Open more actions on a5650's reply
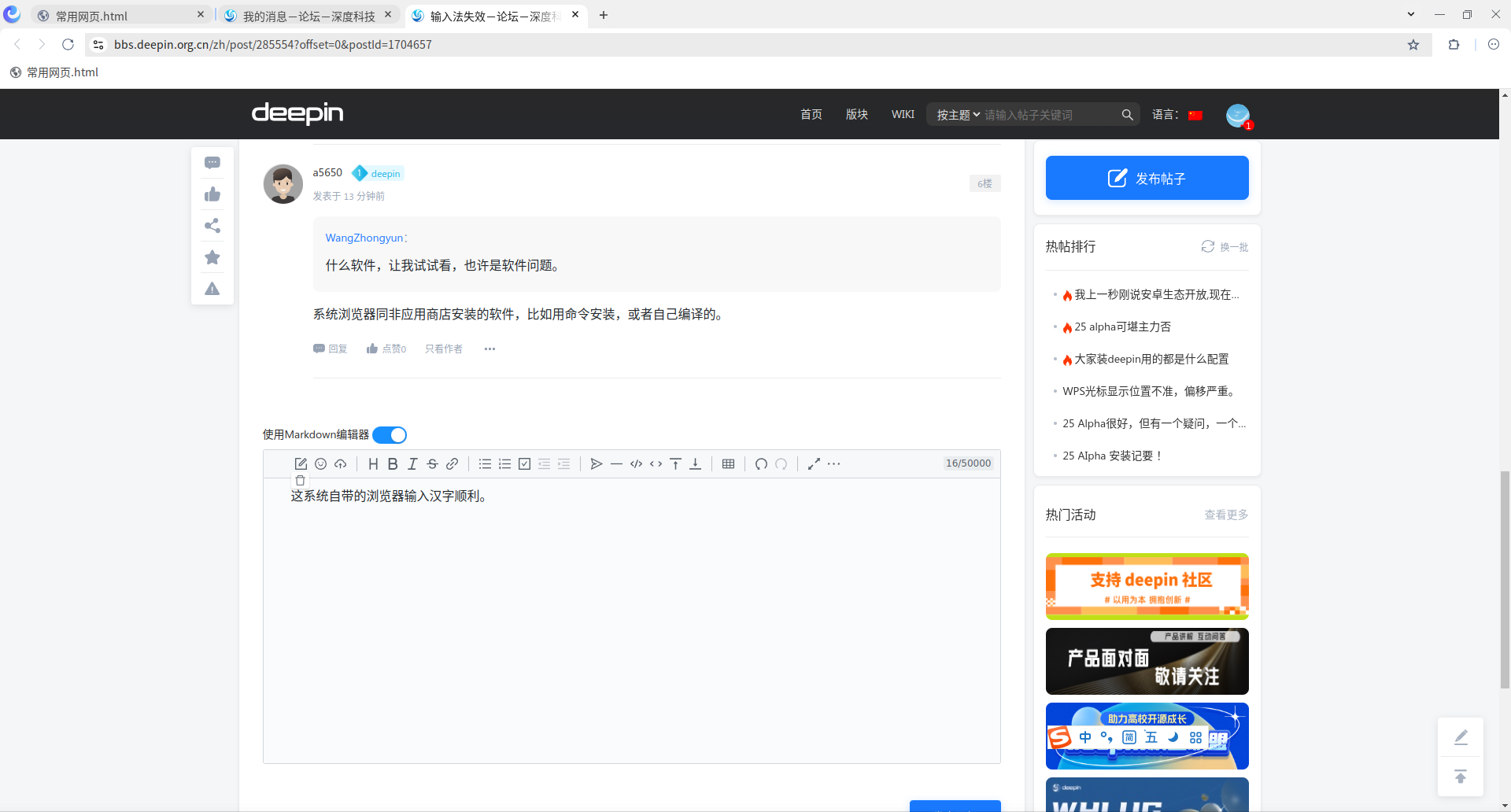Image resolution: width=1511 pixels, height=812 pixels. [490, 349]
